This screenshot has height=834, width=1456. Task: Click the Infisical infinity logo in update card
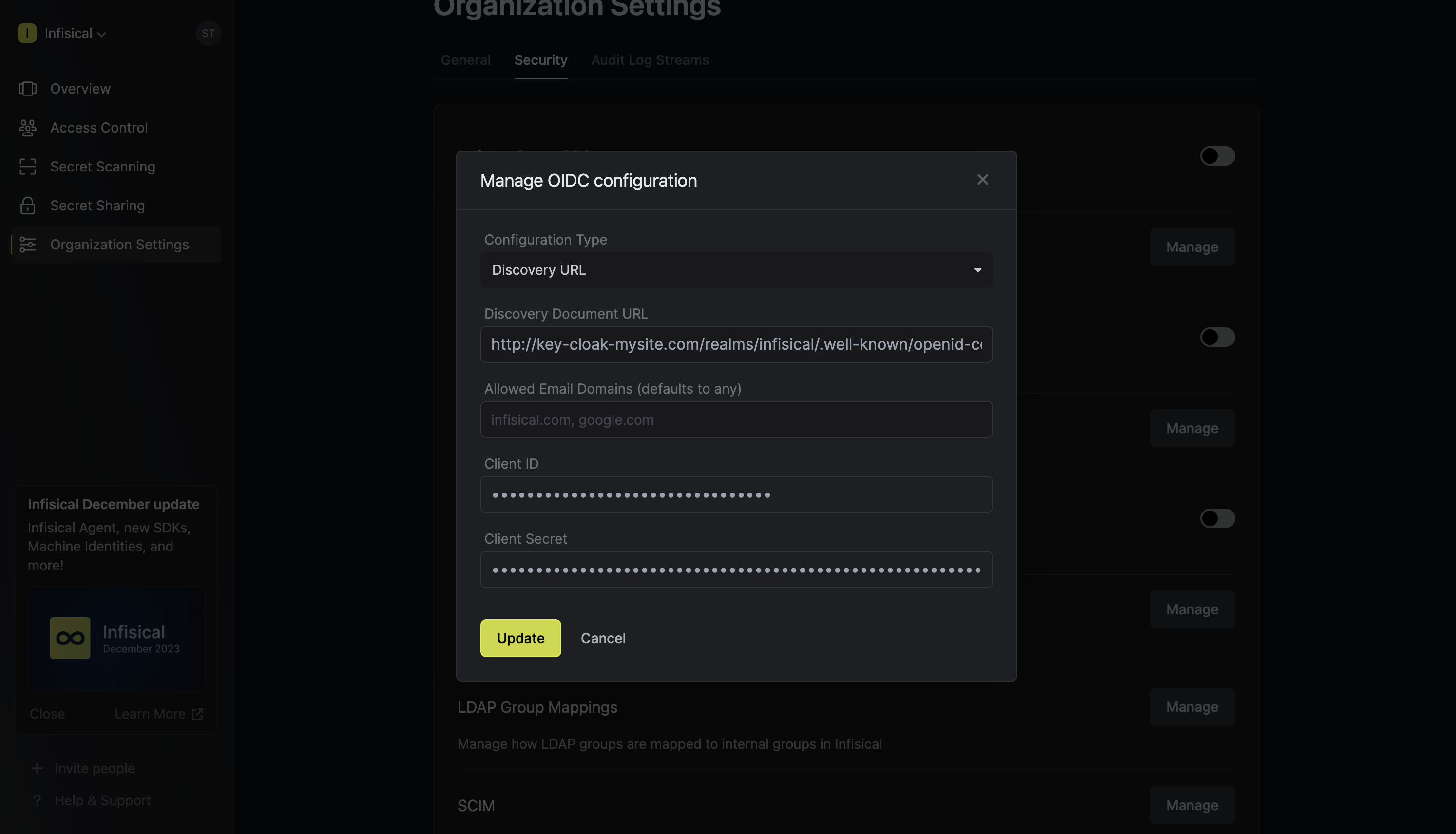click(x=70, y=638)
